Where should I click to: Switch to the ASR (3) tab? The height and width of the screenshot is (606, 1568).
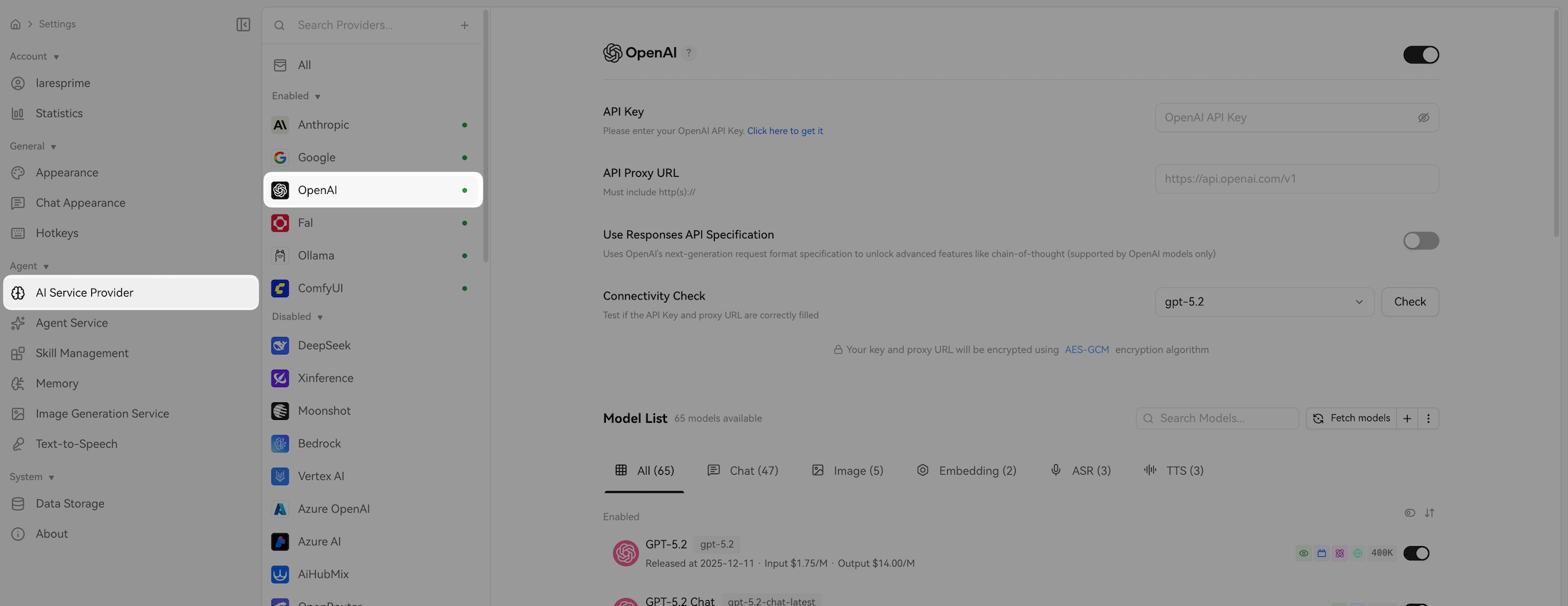pos(1080,471)
